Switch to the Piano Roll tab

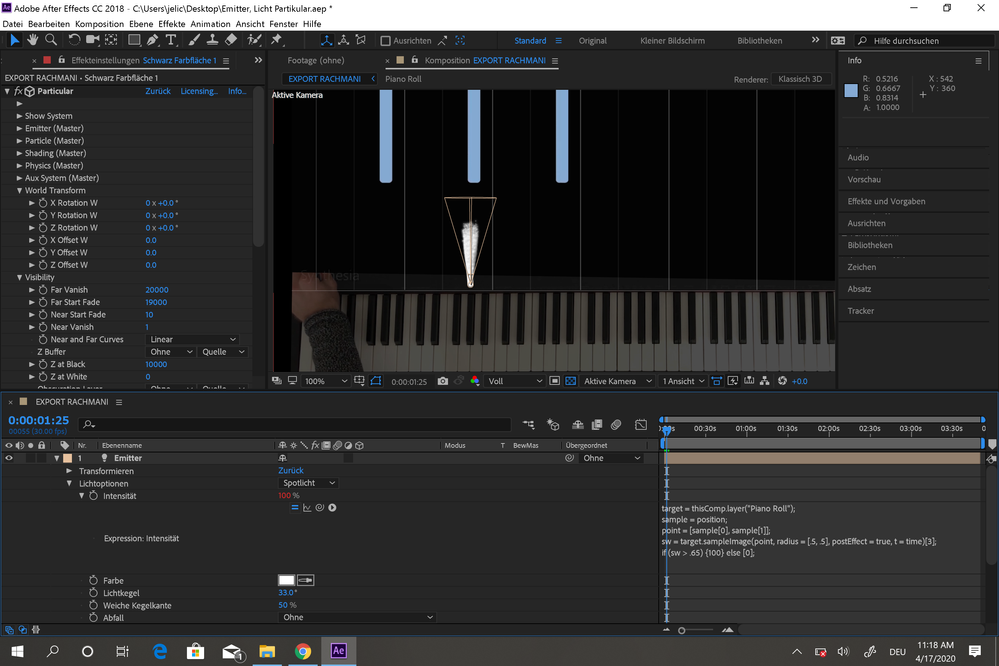(x=403, y=79)
